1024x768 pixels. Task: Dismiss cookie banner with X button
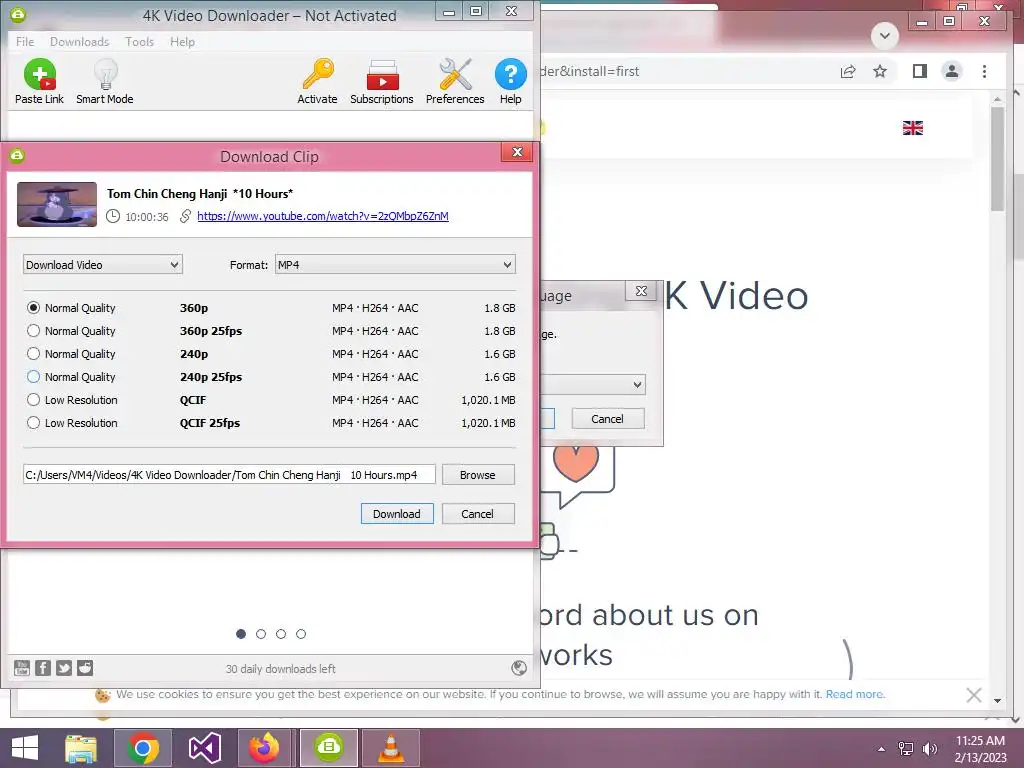click(x=974, y=695)
